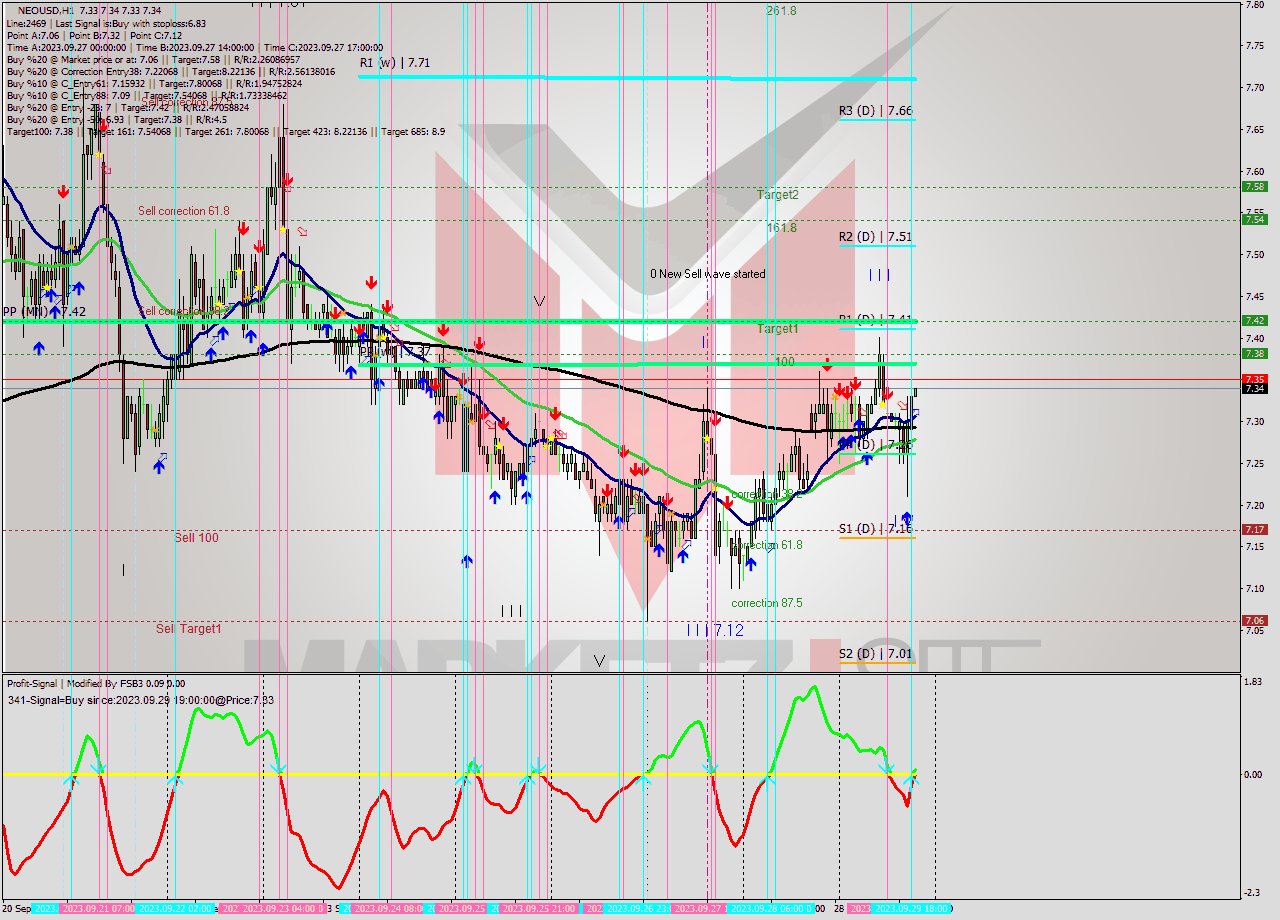Click the 161.8 Fibonacci label
The image size is (1280, 920).
click(781, 228)
